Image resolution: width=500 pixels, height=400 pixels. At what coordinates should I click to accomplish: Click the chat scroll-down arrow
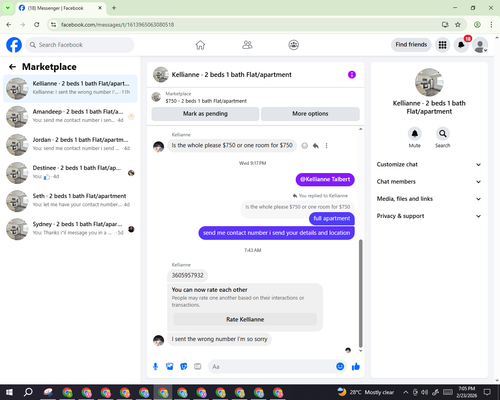360,351
